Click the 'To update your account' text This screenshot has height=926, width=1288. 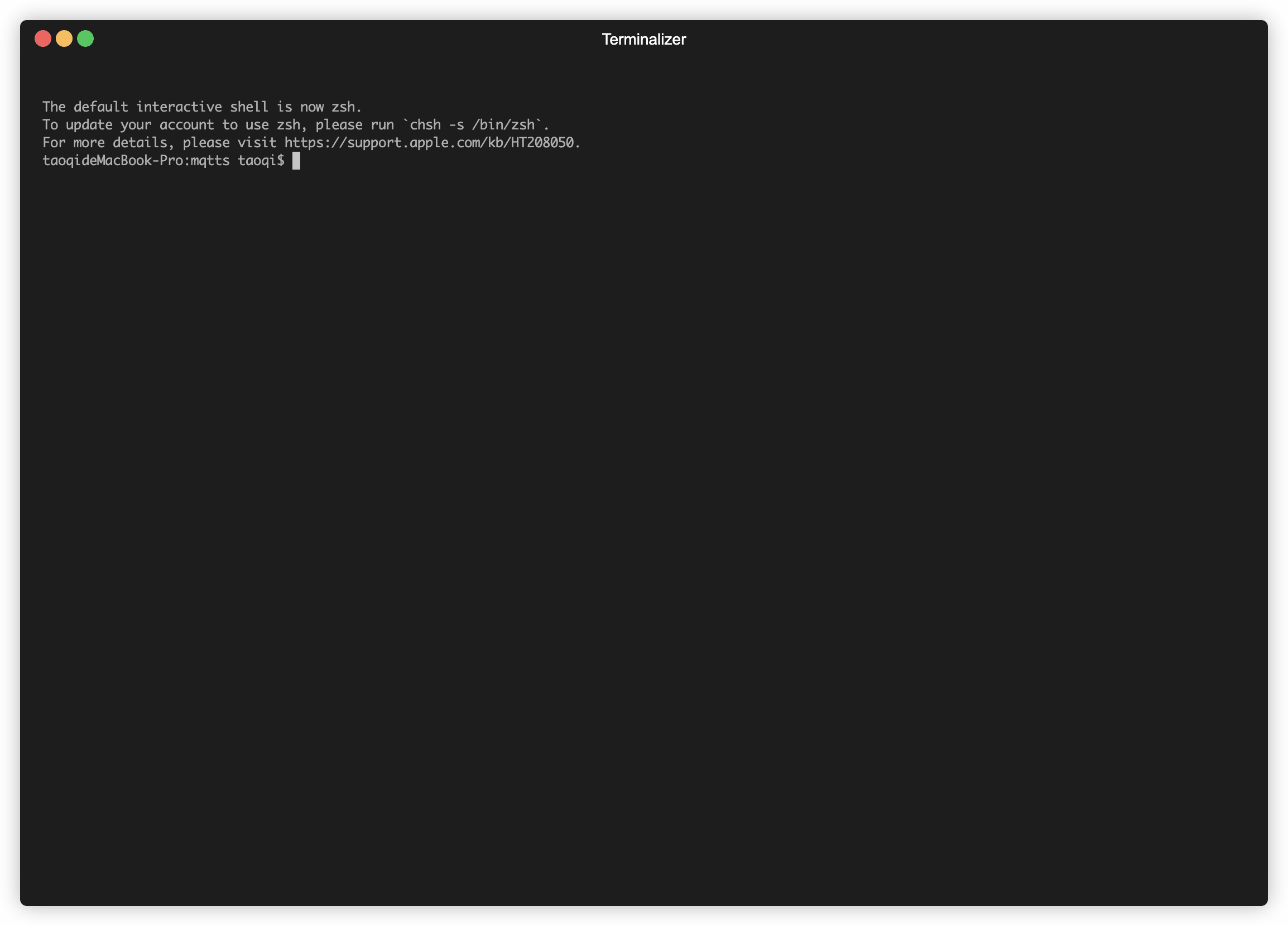(x=128, y=125)
